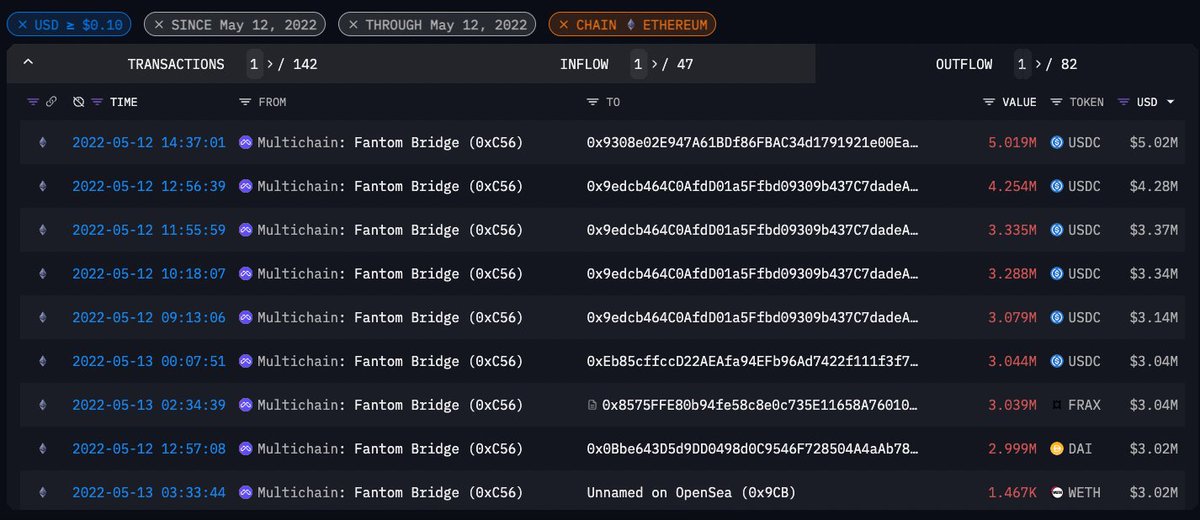Image resolution: width=1200 pixels, height=520 pixels.
Task: Open the USD column filter icon
Action: [1123, 102]
